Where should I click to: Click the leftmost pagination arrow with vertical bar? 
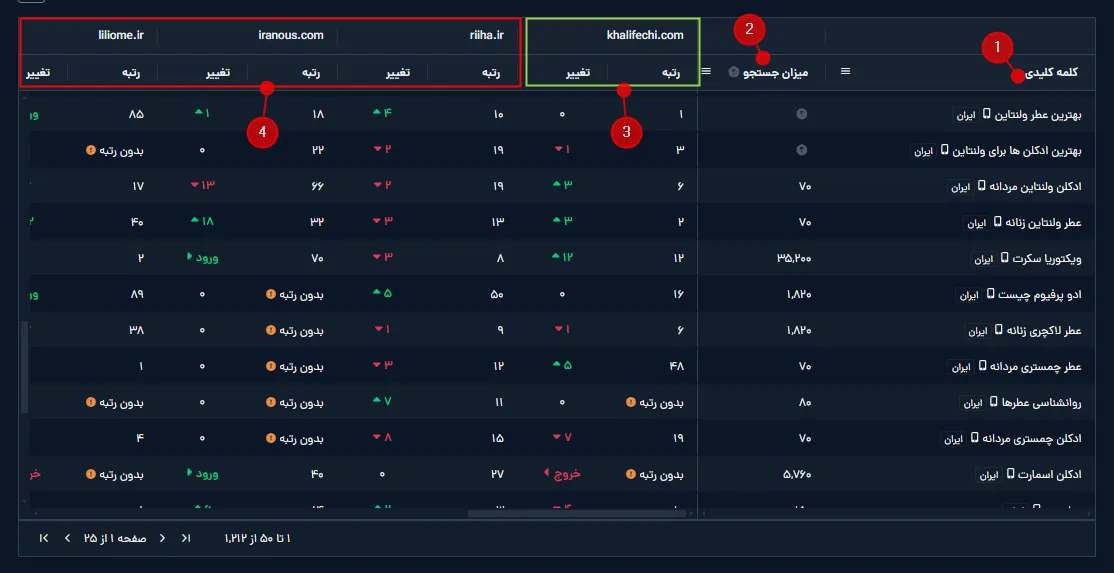[44, 539]
